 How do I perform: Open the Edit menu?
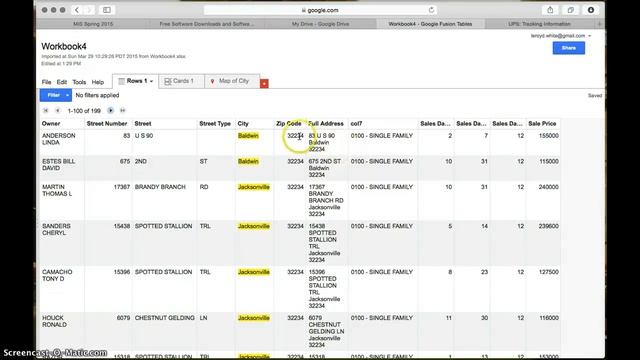click(x=62, y=82)
